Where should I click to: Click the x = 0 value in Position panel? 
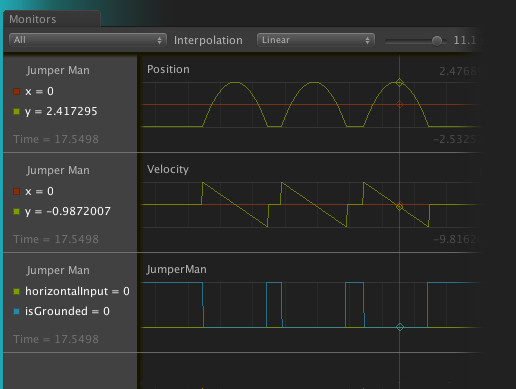point(39,91)
